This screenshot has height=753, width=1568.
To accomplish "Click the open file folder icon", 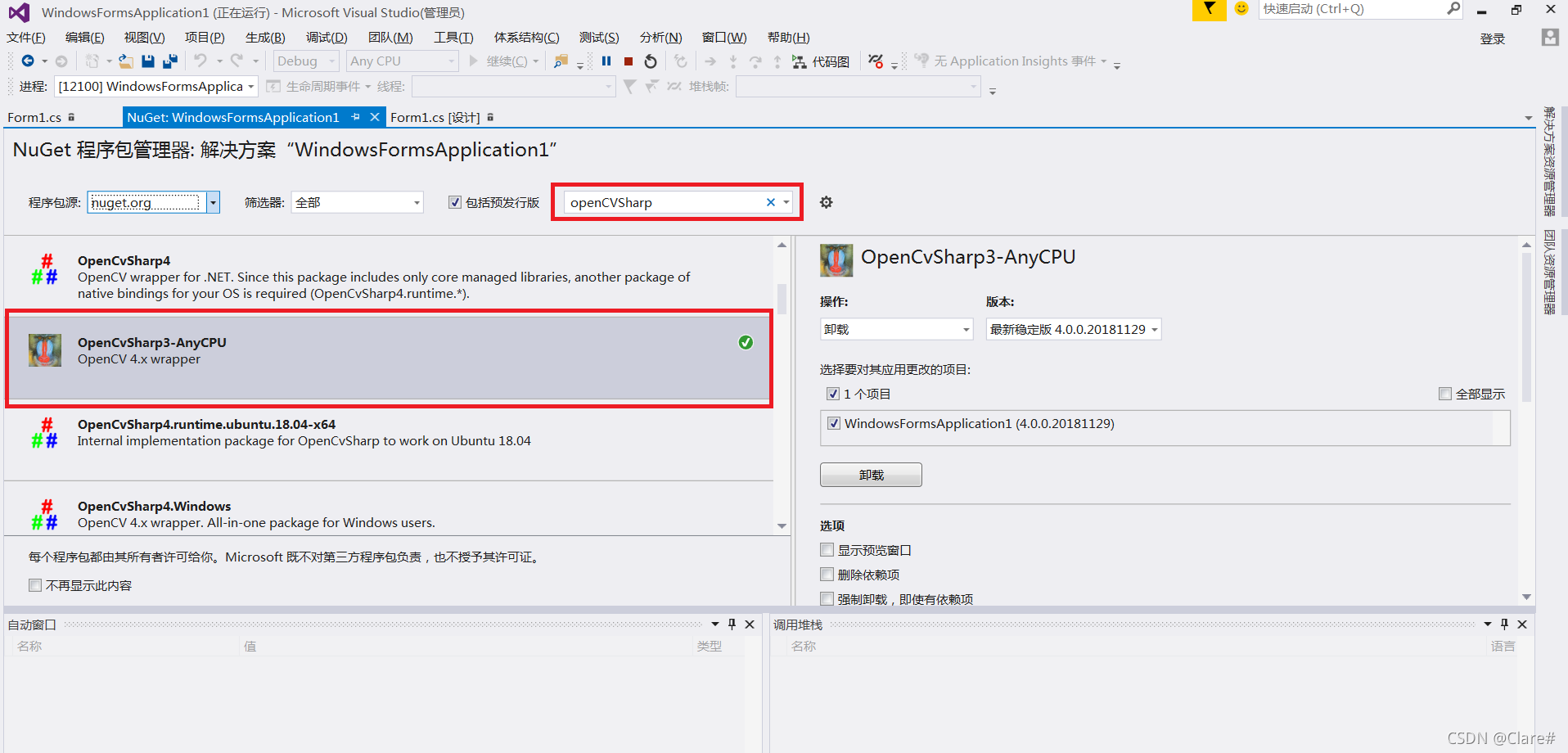I will pos(126,61).
